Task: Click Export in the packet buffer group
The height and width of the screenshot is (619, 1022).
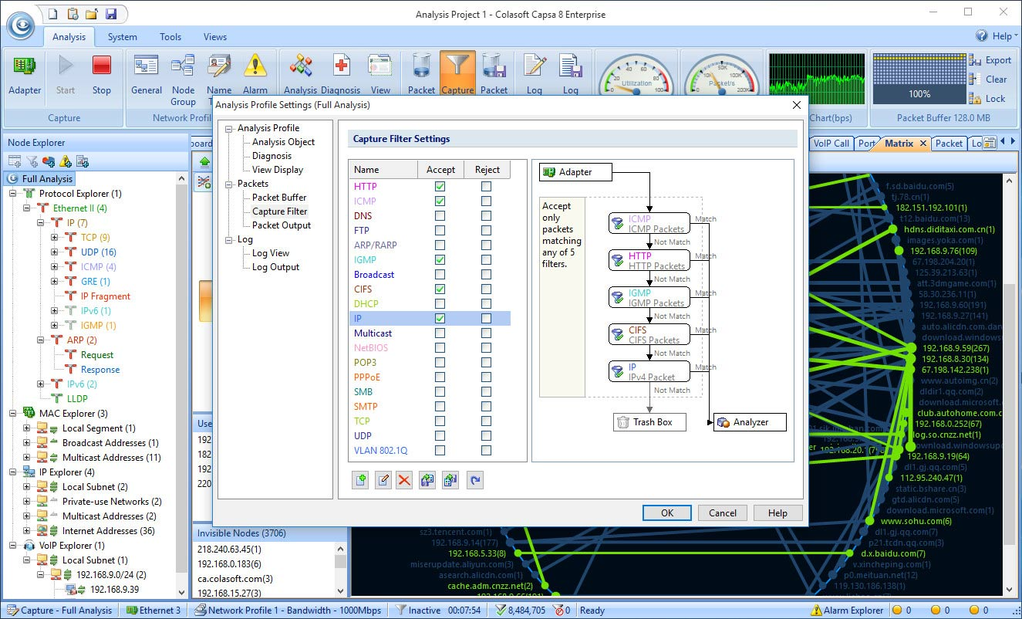Action: [991, 60]
